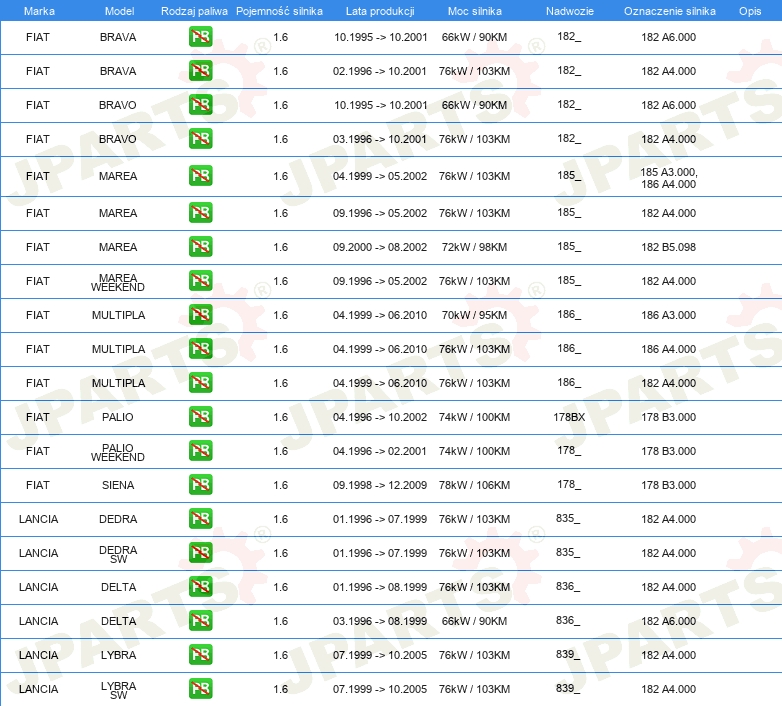Click the fuel icon in BRAVO 03.1996 row
Image resolution: width=782 pixels, height=706 pixels.
point(200,139)
